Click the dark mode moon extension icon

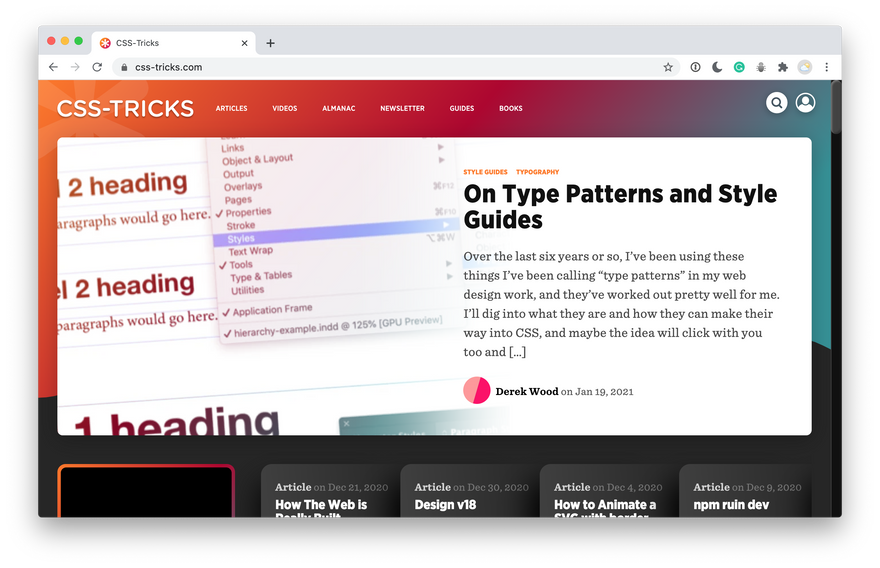point(717,67)
